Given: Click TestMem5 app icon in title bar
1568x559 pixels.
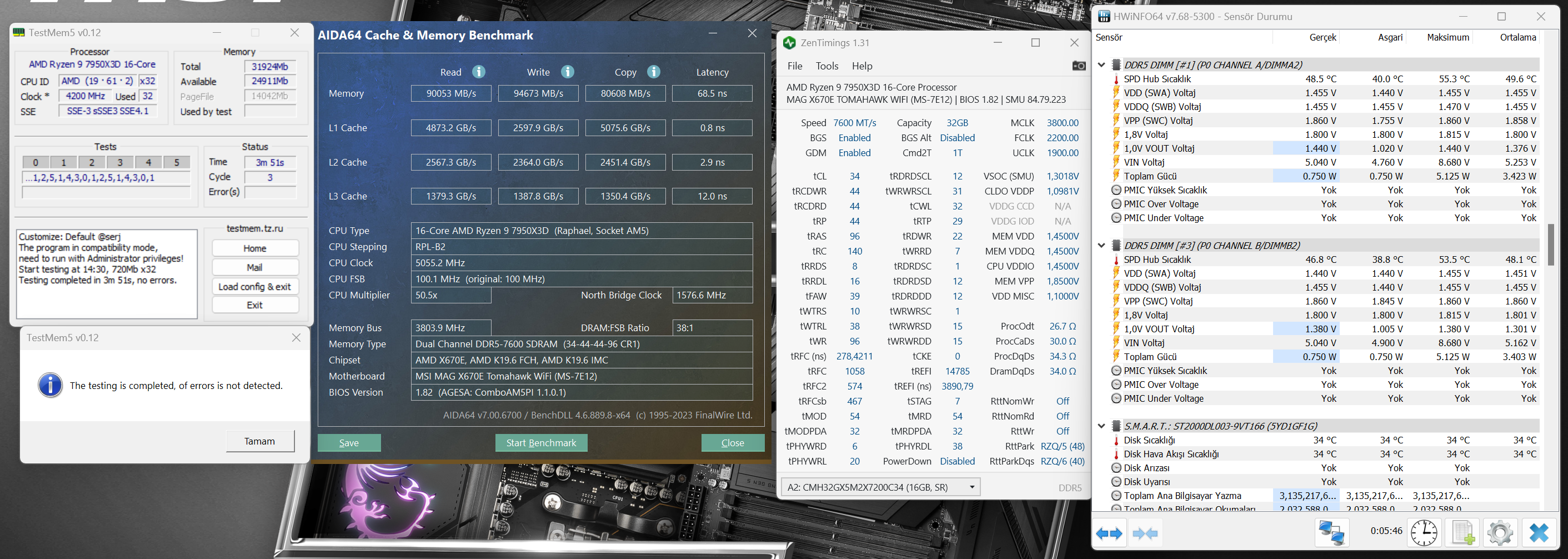Looking at the screenshot, I should point(19,32).
